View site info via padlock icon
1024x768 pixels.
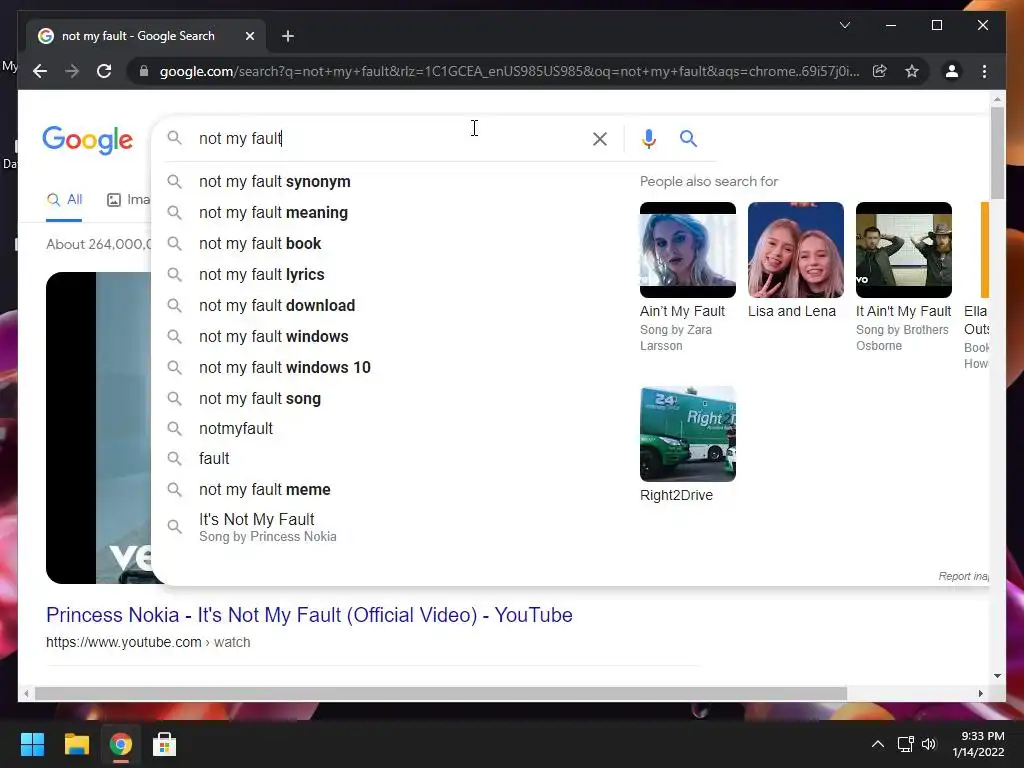[x=144, y=71]
